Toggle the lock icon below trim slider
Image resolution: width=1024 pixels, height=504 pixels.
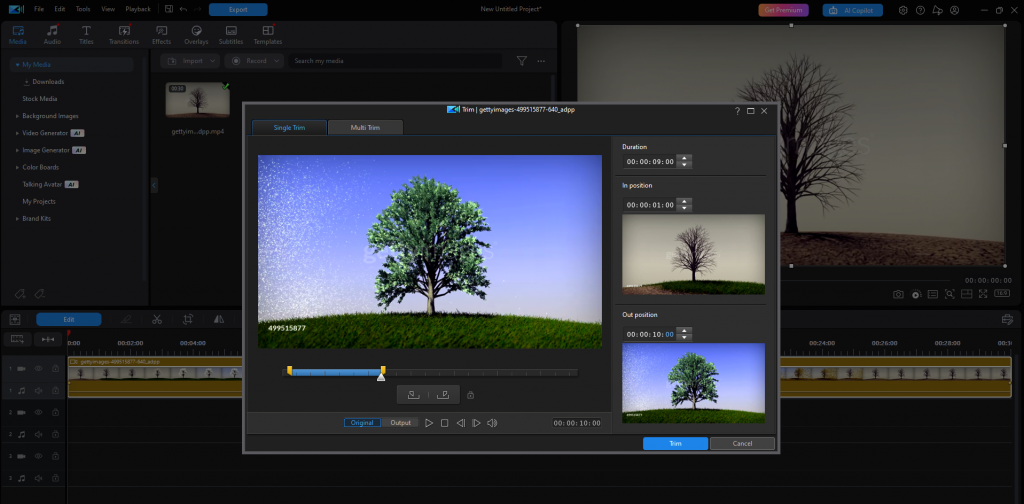pyautogui.click(x=470, y=395)
